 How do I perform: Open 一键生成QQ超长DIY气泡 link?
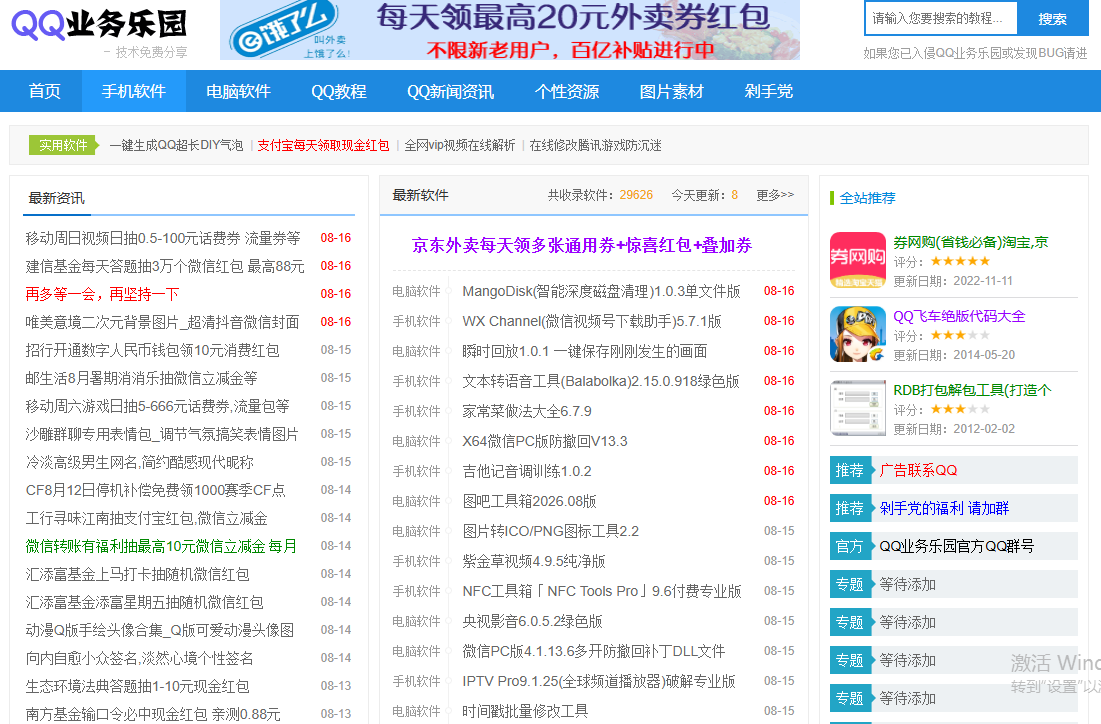(176, 145)
